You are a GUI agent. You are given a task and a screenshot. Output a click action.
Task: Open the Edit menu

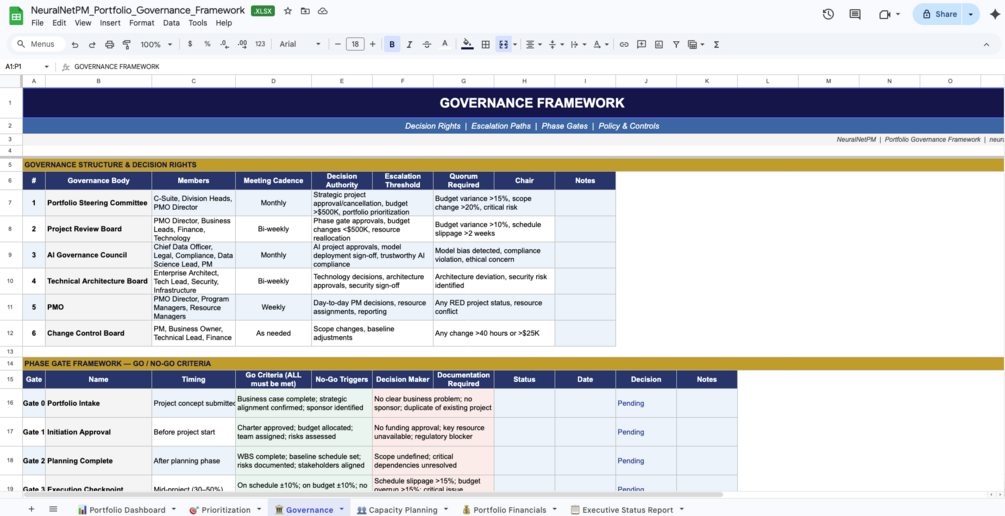[x=59, y=23]
